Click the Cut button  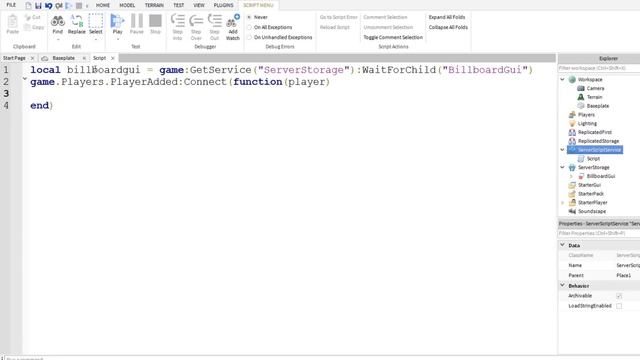click(x=33, y=17)
